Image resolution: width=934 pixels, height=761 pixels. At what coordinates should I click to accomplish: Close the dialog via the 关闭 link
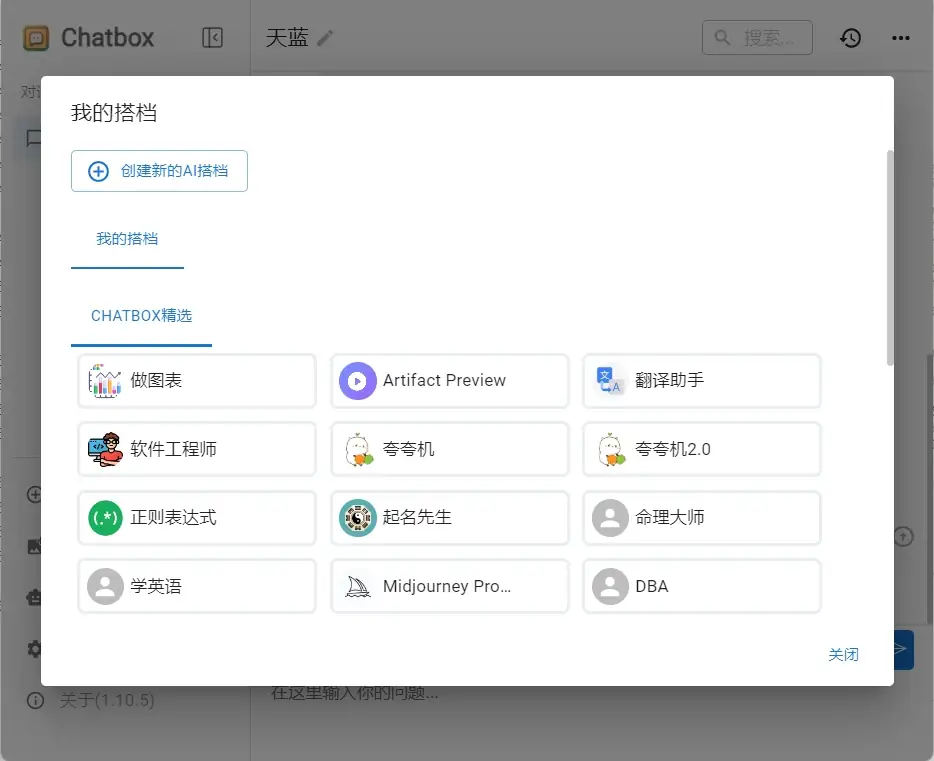[844, 653]
